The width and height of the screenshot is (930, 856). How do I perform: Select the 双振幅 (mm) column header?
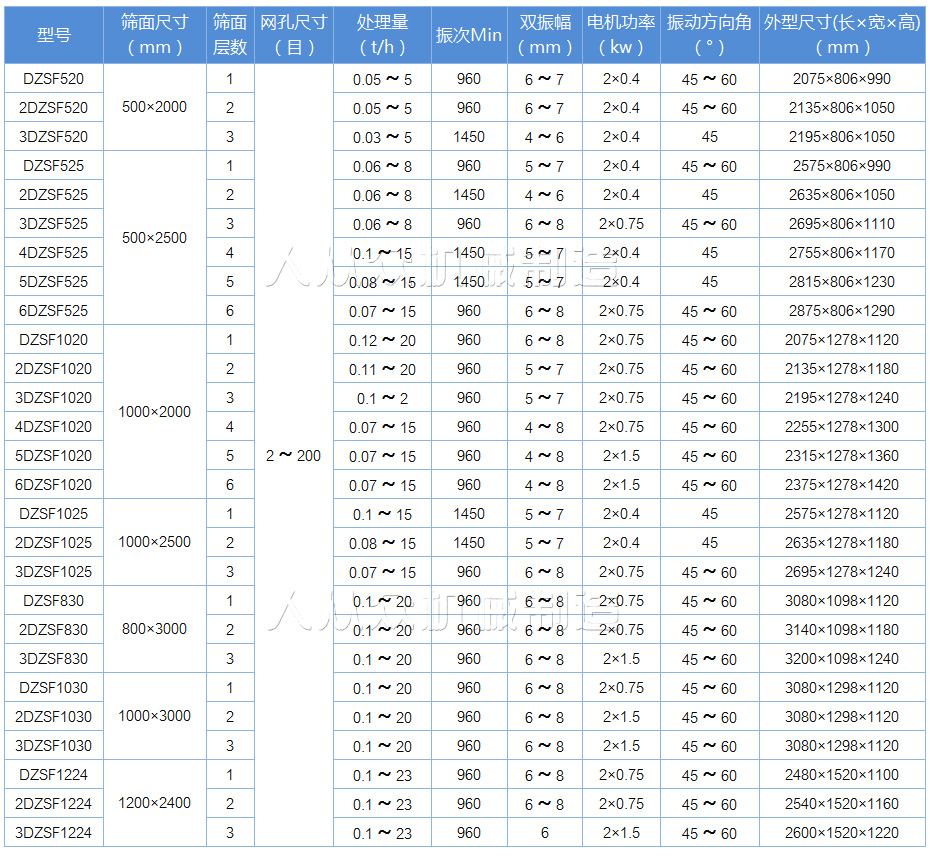click(545, 35)
